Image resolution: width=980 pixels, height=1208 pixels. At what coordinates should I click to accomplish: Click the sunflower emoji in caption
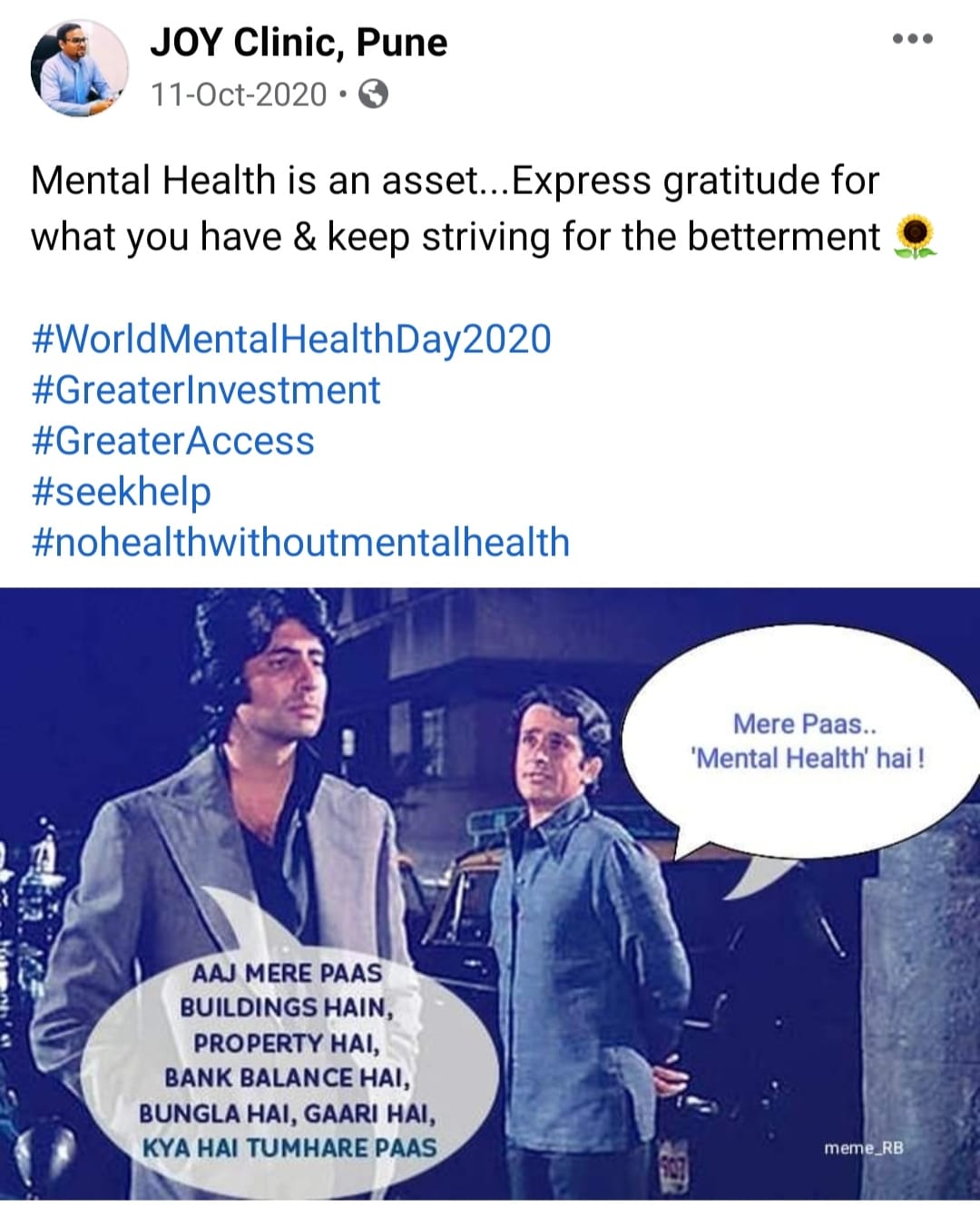(916, 238)
